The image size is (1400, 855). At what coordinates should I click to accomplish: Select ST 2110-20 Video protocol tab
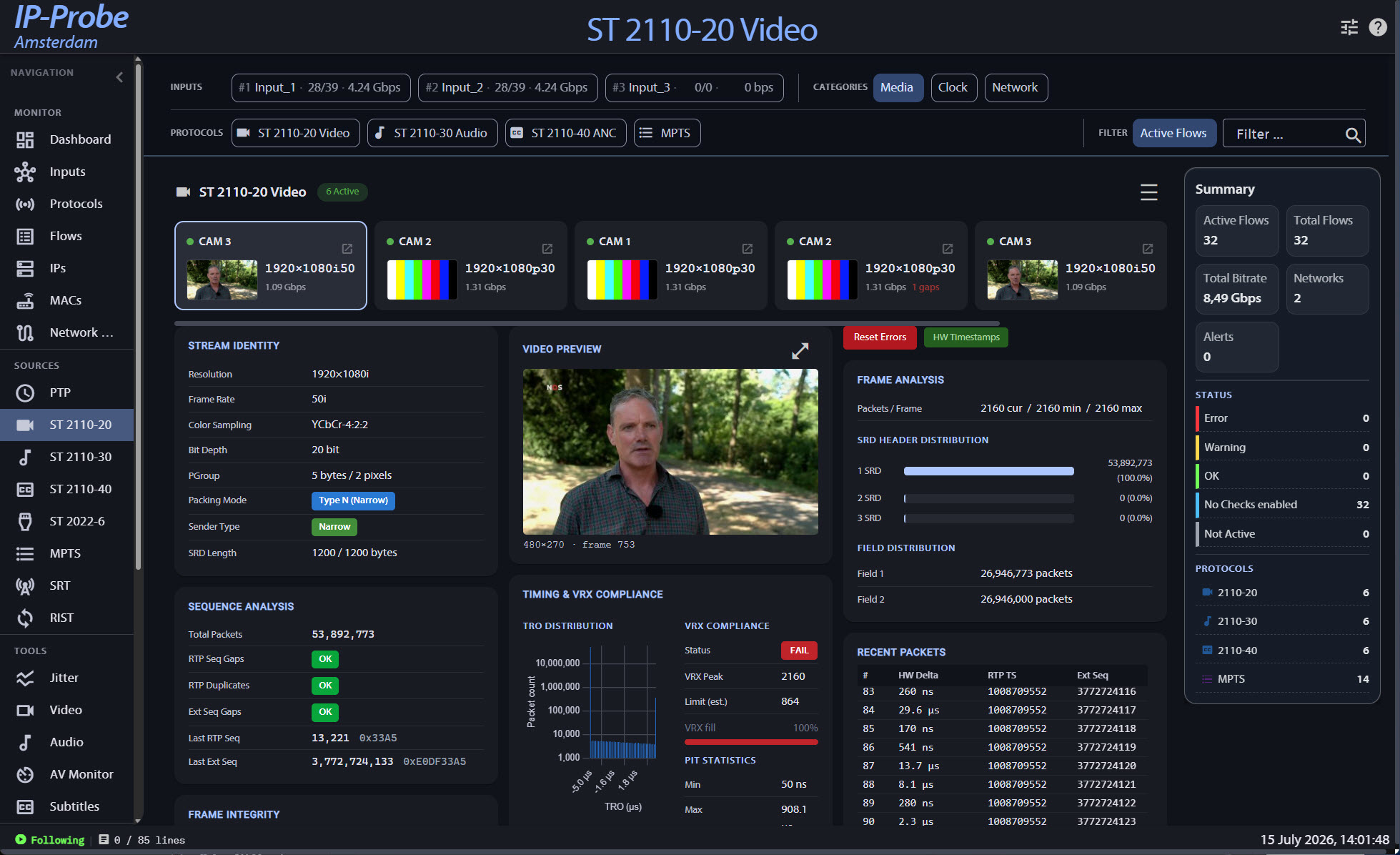[x=295, y=133]
